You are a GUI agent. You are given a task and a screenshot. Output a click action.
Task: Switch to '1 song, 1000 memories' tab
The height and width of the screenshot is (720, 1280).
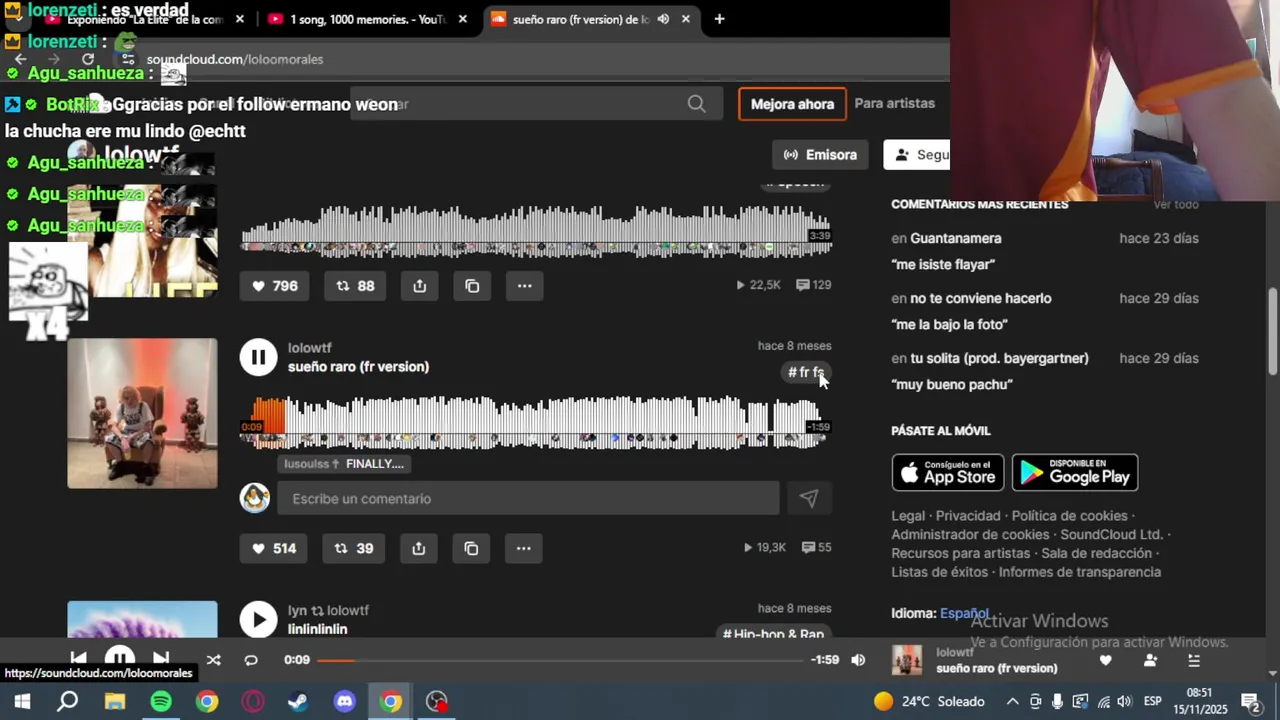click(364, 19)
